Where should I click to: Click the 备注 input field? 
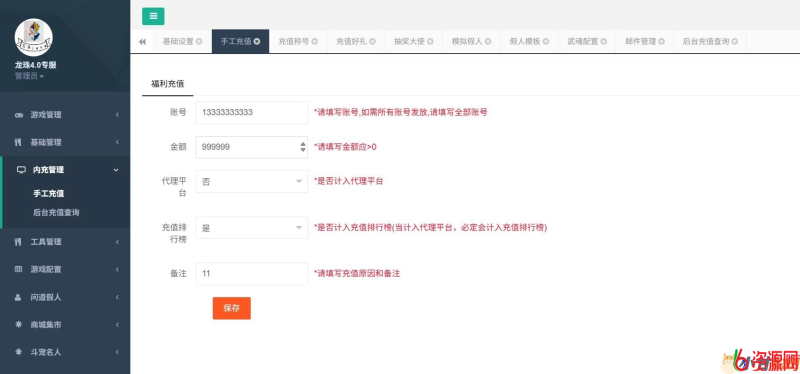point(252,273)
